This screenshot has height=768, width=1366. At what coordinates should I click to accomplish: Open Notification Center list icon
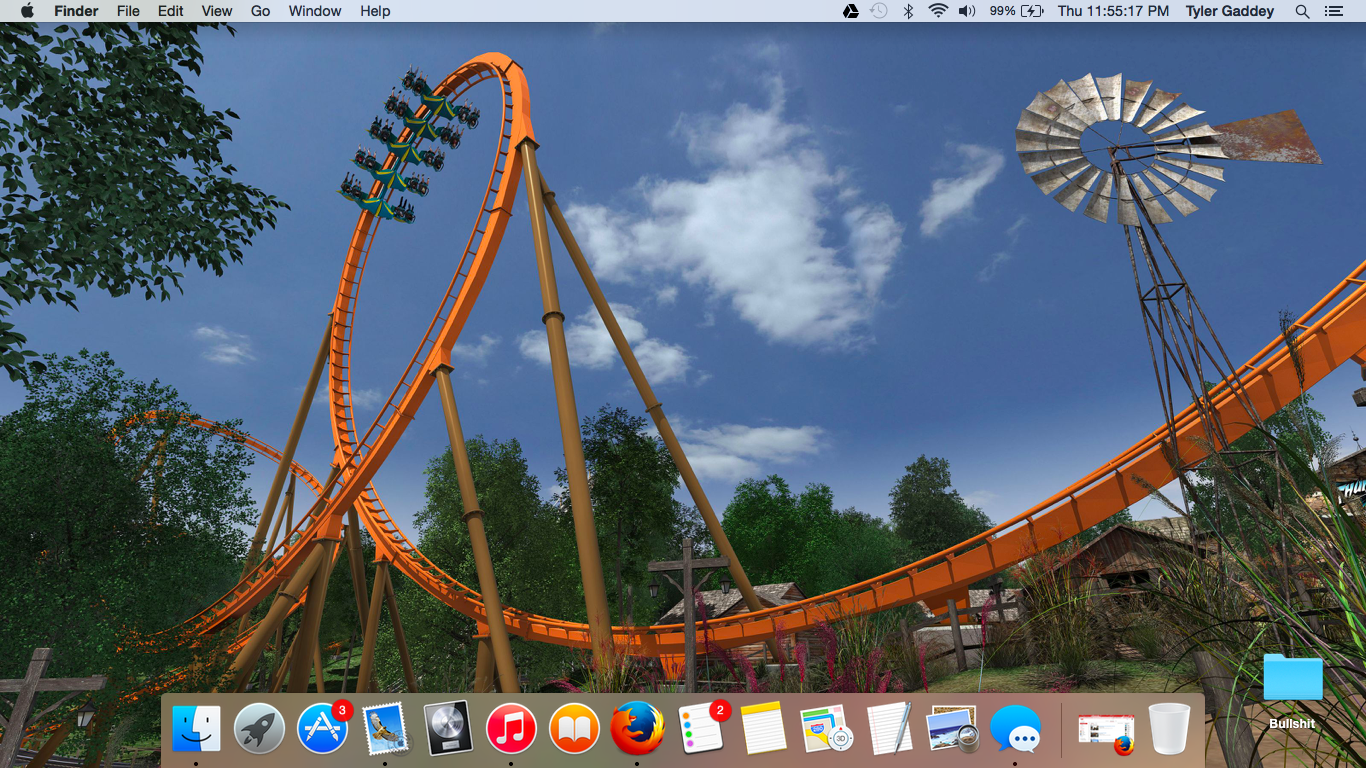click(1333, 11)
